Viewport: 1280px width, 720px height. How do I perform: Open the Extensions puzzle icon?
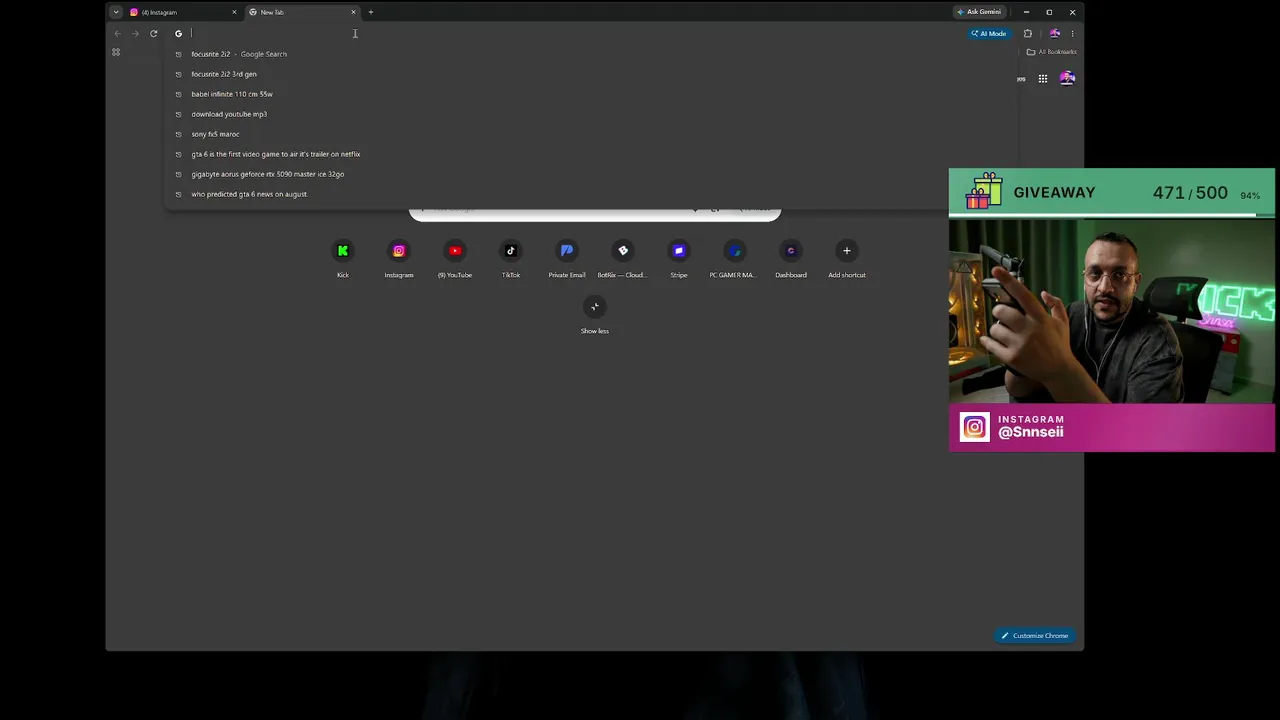click(x=1028, y=33)
